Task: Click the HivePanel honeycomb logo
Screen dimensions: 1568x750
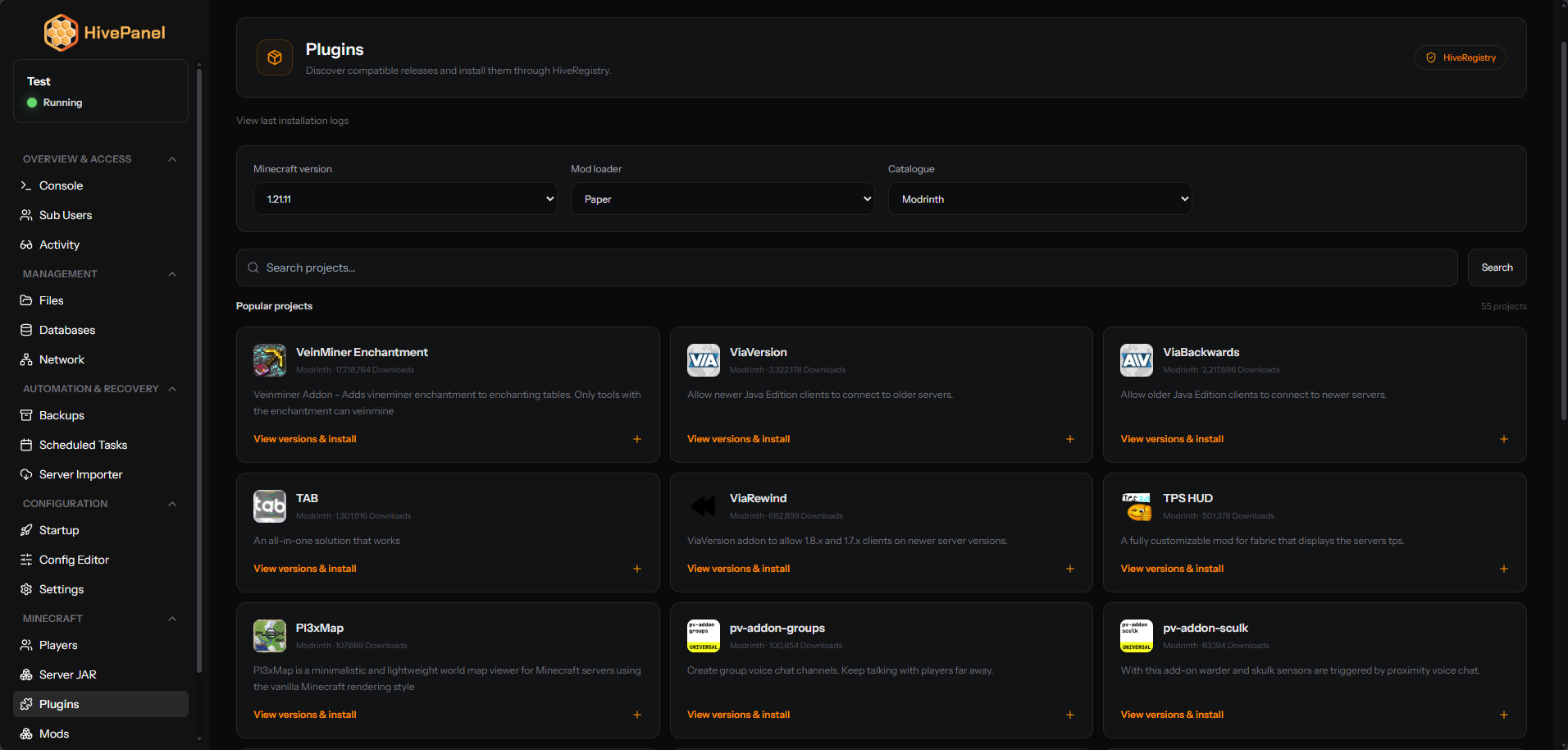Action: (x=61, y=33)
